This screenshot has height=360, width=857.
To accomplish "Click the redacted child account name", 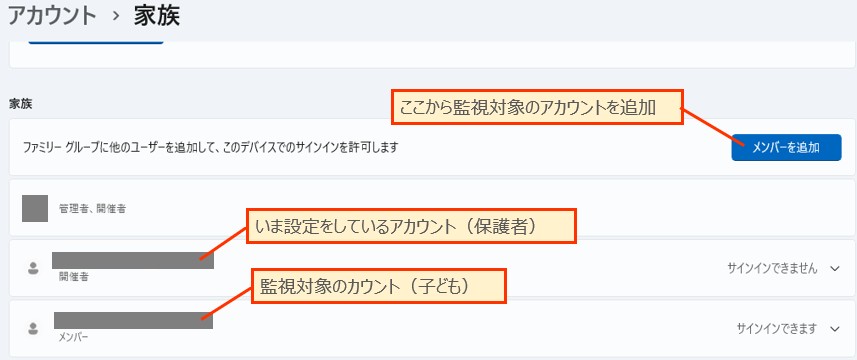I will [133, 320].
